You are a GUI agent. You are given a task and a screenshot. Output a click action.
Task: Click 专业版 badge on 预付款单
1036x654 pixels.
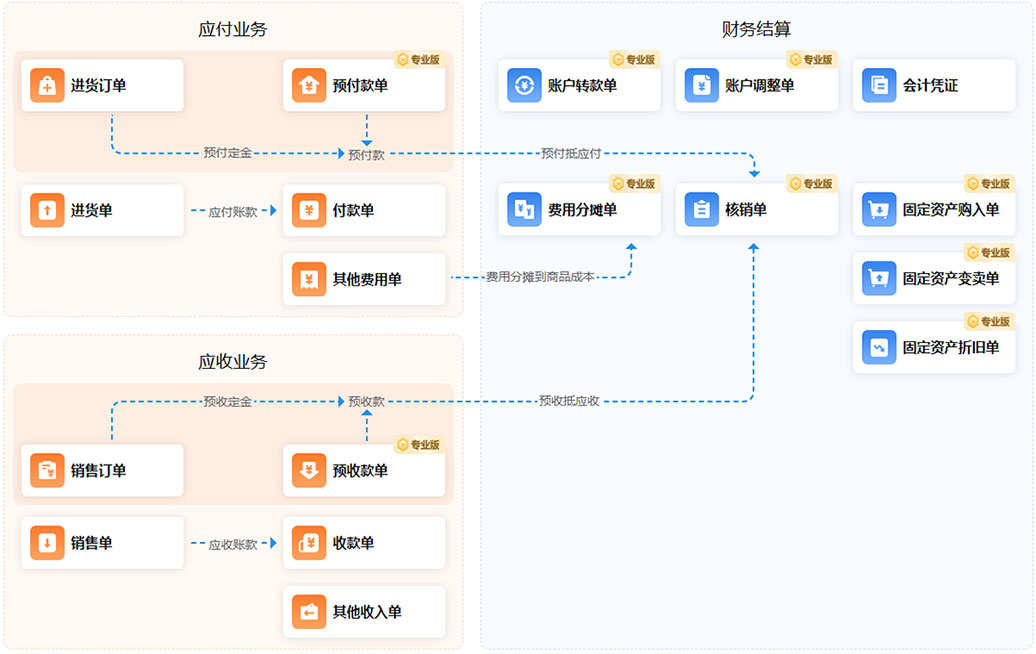419,59
